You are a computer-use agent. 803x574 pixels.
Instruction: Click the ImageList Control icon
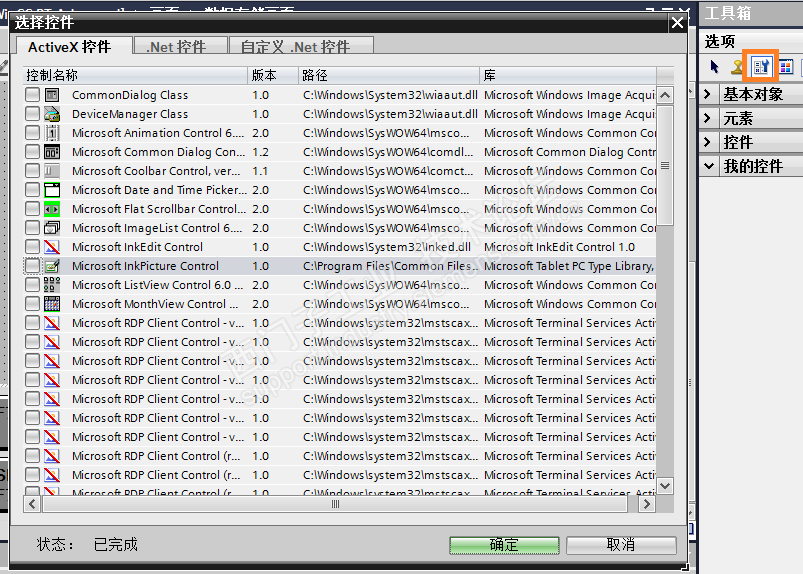[52, 228]
